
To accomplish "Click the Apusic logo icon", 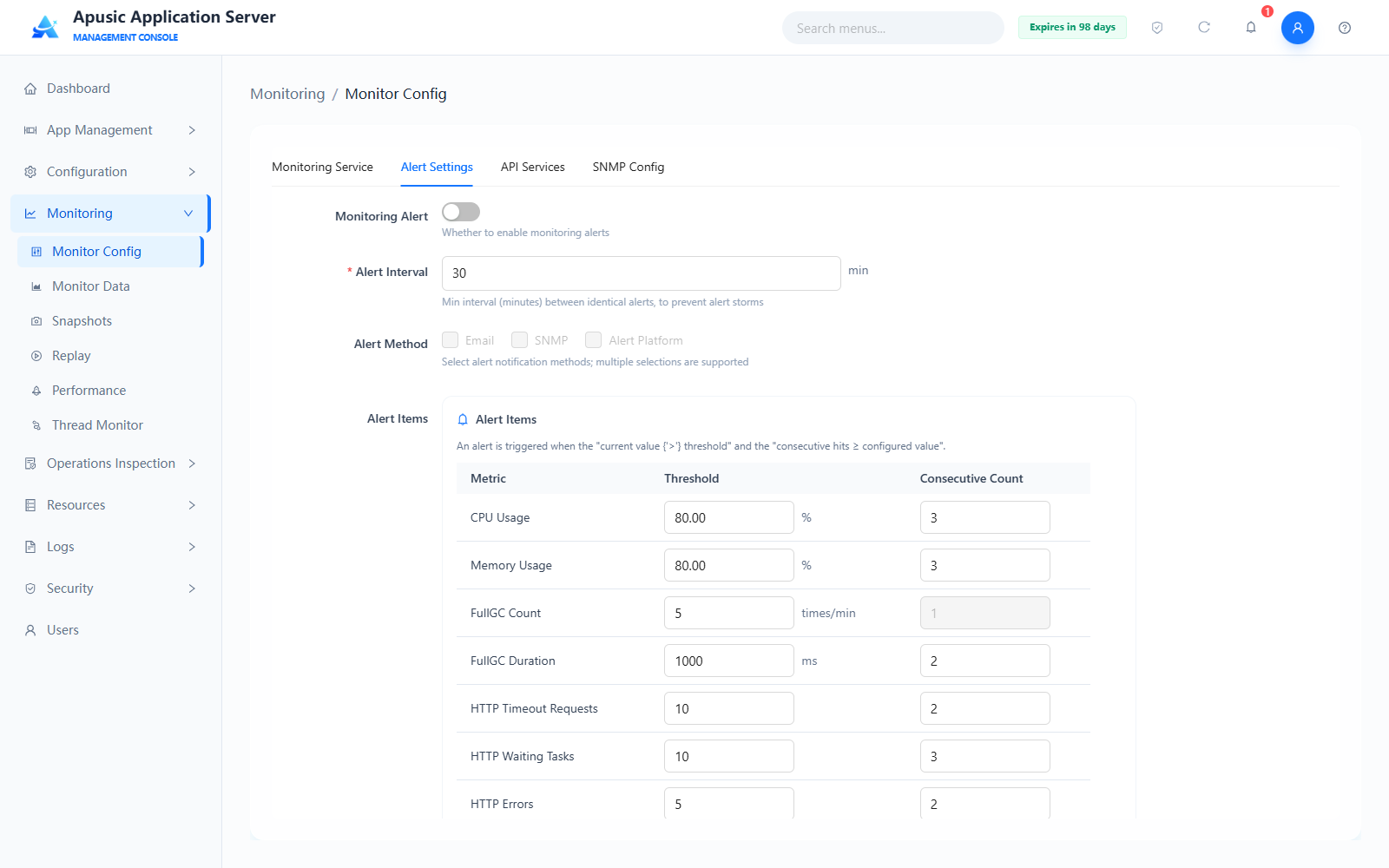I will coord(45,27).
